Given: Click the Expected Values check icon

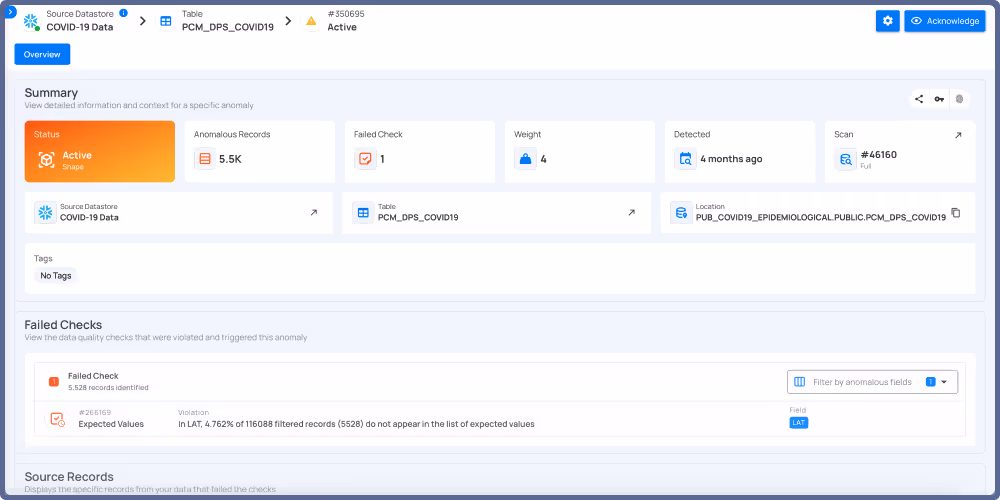Looking at the screenshot, I should pos(57,419).
